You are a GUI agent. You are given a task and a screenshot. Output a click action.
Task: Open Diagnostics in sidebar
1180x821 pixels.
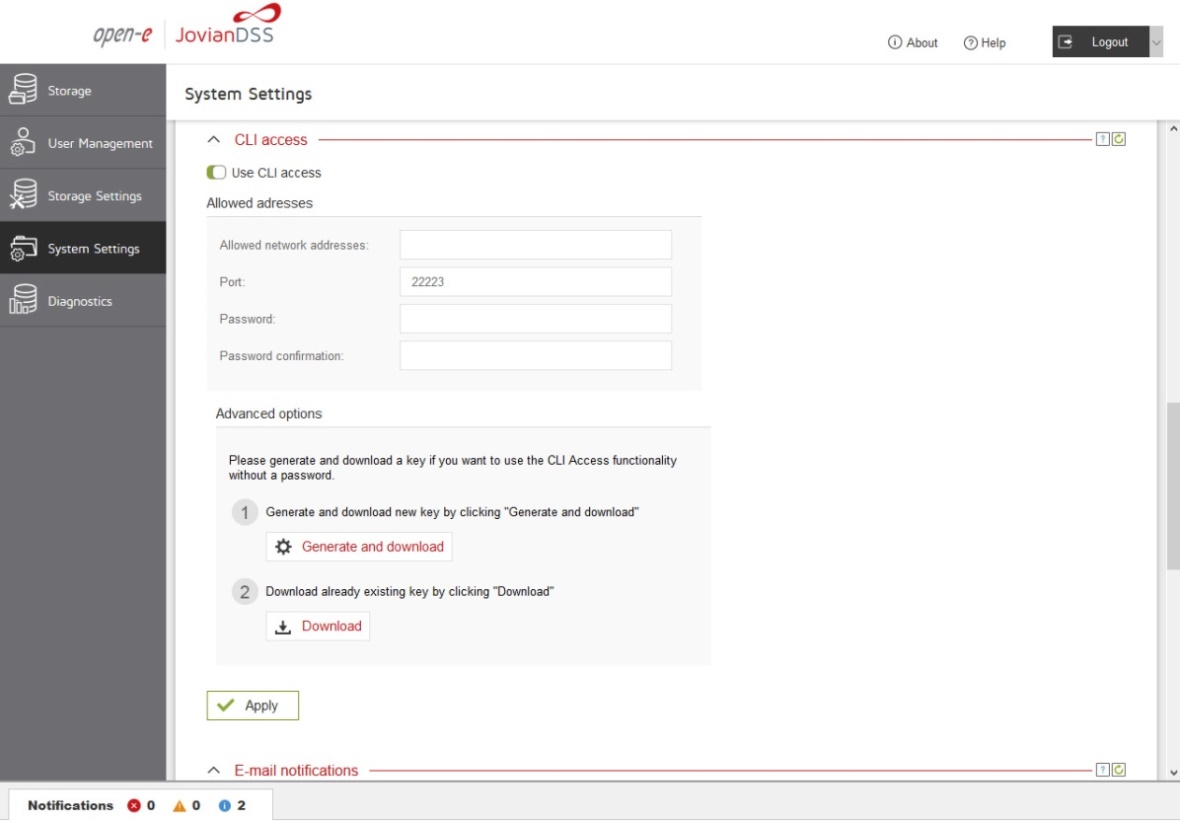83,301
